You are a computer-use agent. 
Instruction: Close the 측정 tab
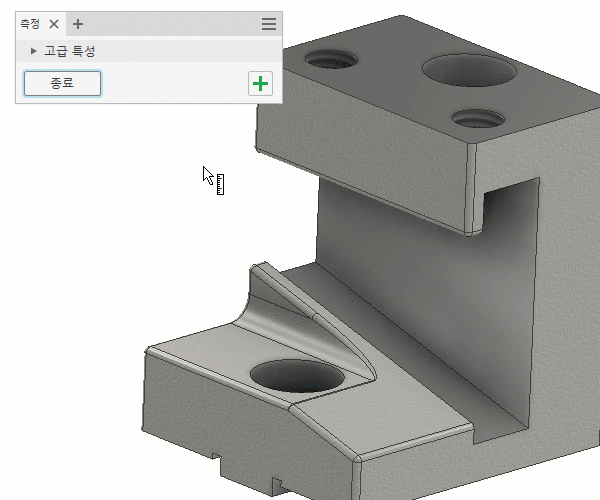(x=54, y=24)
